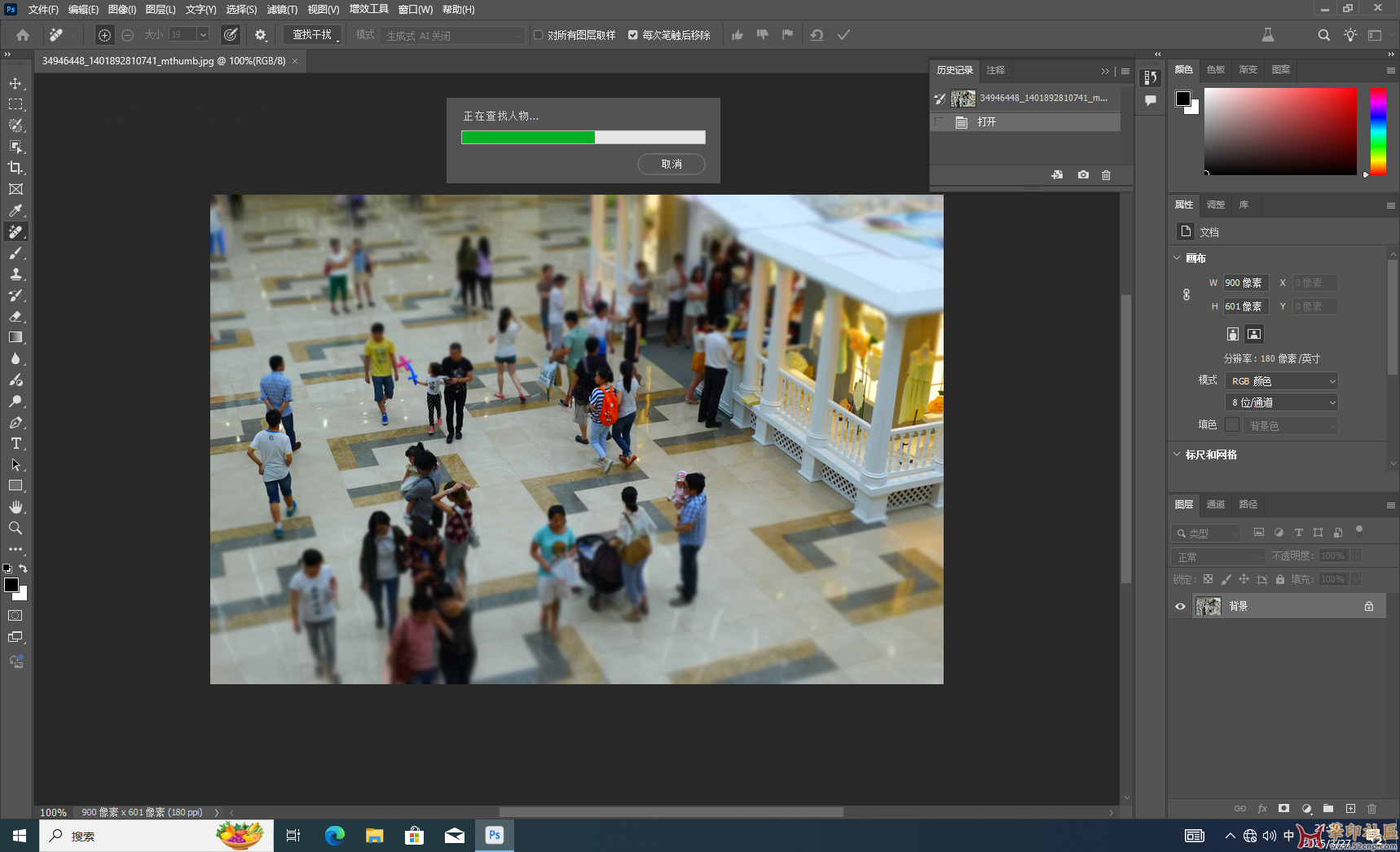The image size is (1400, 852).
Task: Click canvas width field 900 像素
Action: pos(1246,283)
